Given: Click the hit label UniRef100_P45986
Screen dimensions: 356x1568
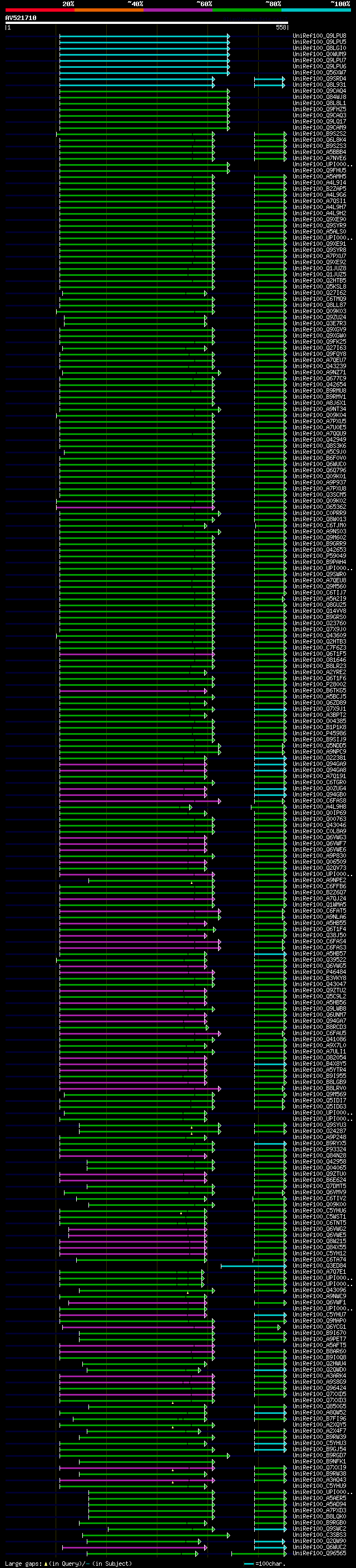Looking at the screenshot, I should pyautogui.click(x=319, y=733).
